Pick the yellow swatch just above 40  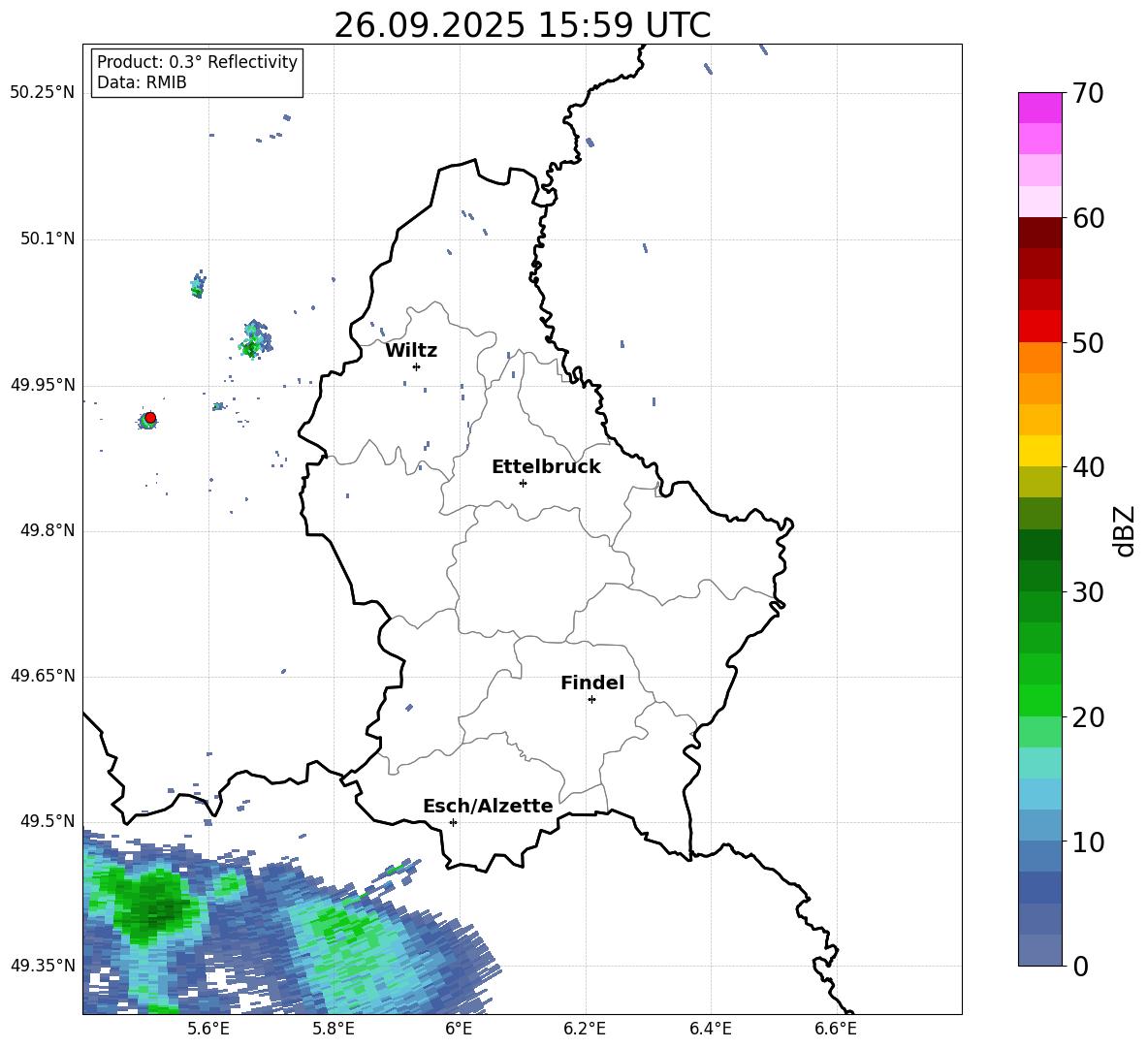click(x=1039, y=451)
